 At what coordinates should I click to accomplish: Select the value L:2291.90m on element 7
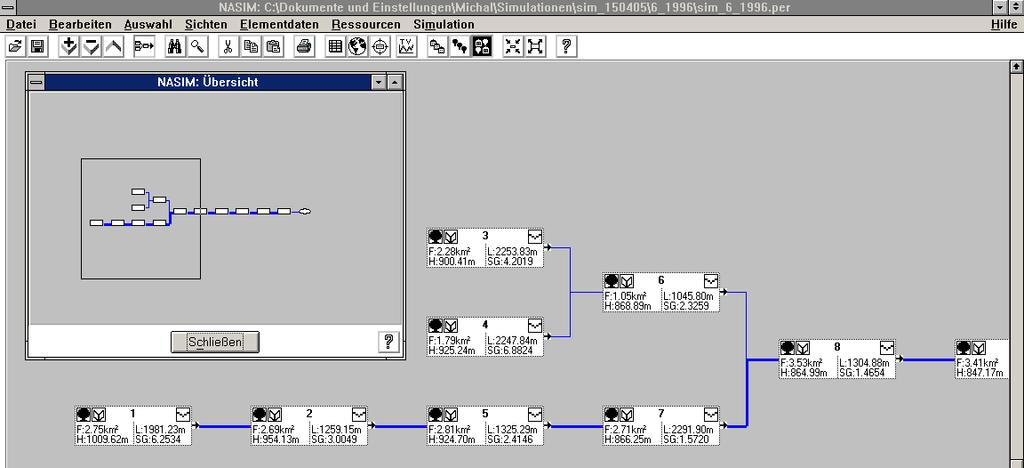(x=688, y=429)
